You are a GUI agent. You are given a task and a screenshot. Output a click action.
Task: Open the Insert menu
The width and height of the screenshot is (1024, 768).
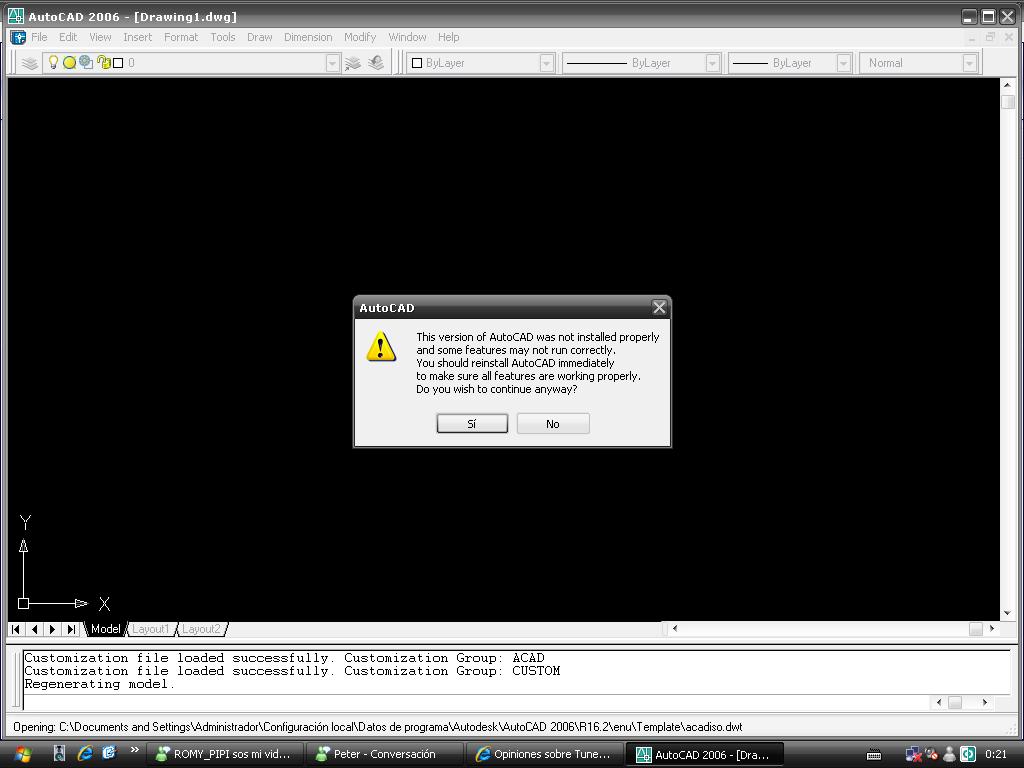click(x=138, y=37)
